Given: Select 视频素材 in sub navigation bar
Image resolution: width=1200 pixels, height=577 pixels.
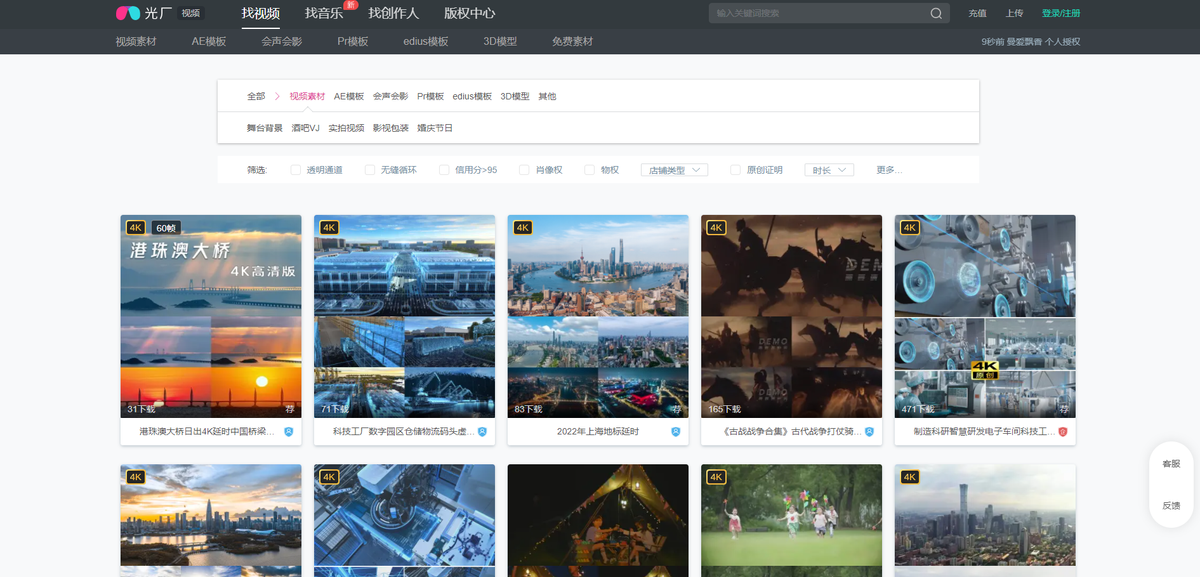Looking at the screenshot, I should 136,42.
